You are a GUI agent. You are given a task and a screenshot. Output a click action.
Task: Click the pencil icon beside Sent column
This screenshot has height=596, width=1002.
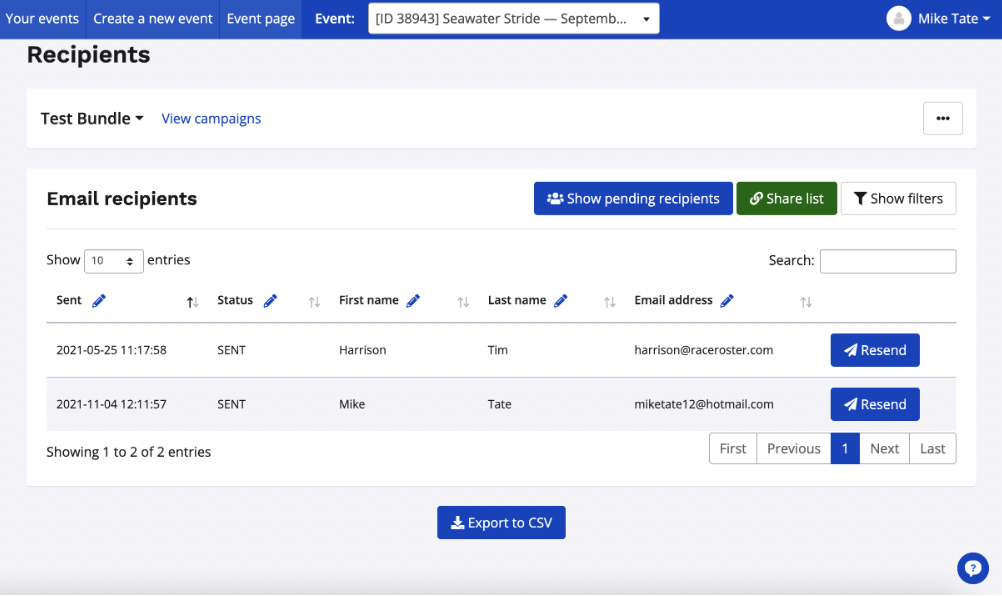pos(99,301)
